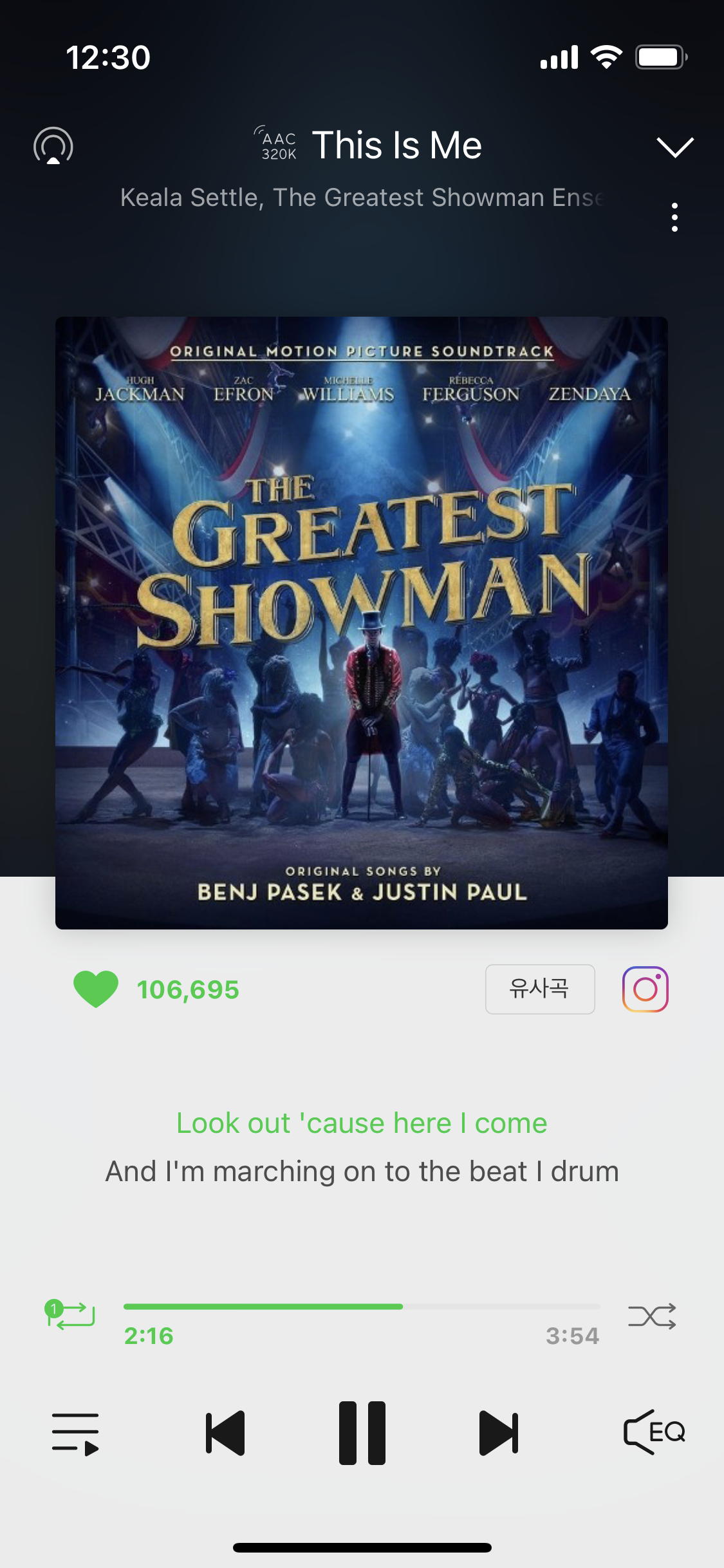This screenshot has width=724, height=1568.
Task: Open the EQ equalizer settings
Action: [x=654, y=1432]
